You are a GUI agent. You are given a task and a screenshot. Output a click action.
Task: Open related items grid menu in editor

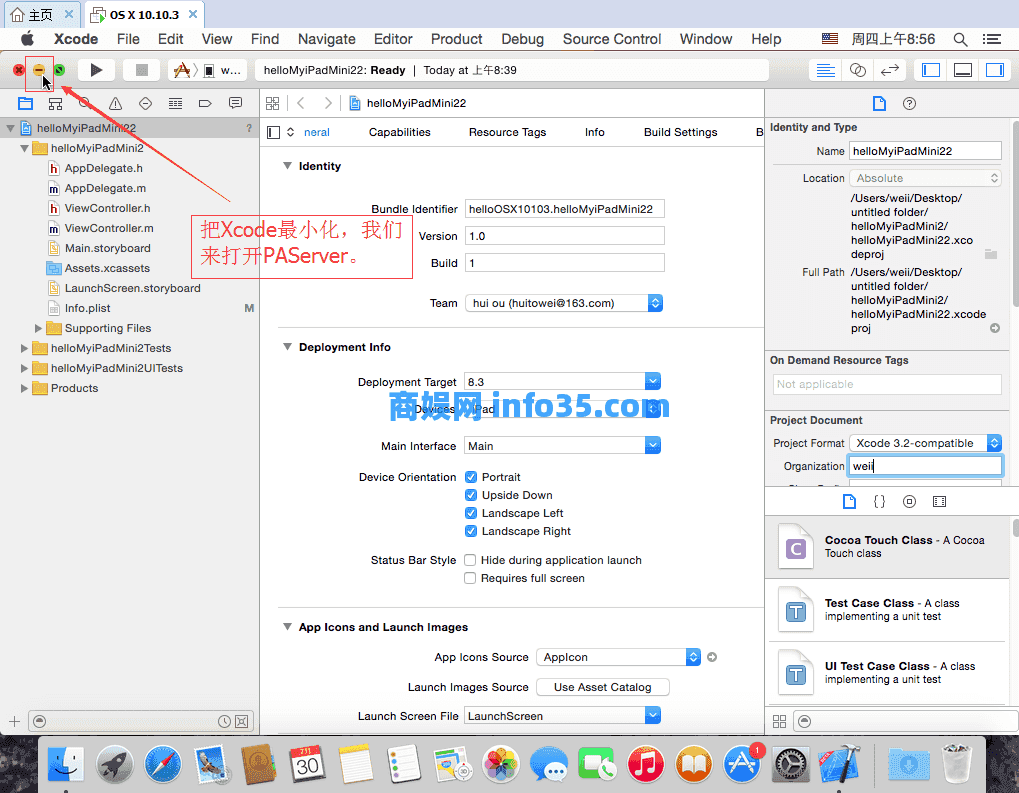click(x=272, y=103)
